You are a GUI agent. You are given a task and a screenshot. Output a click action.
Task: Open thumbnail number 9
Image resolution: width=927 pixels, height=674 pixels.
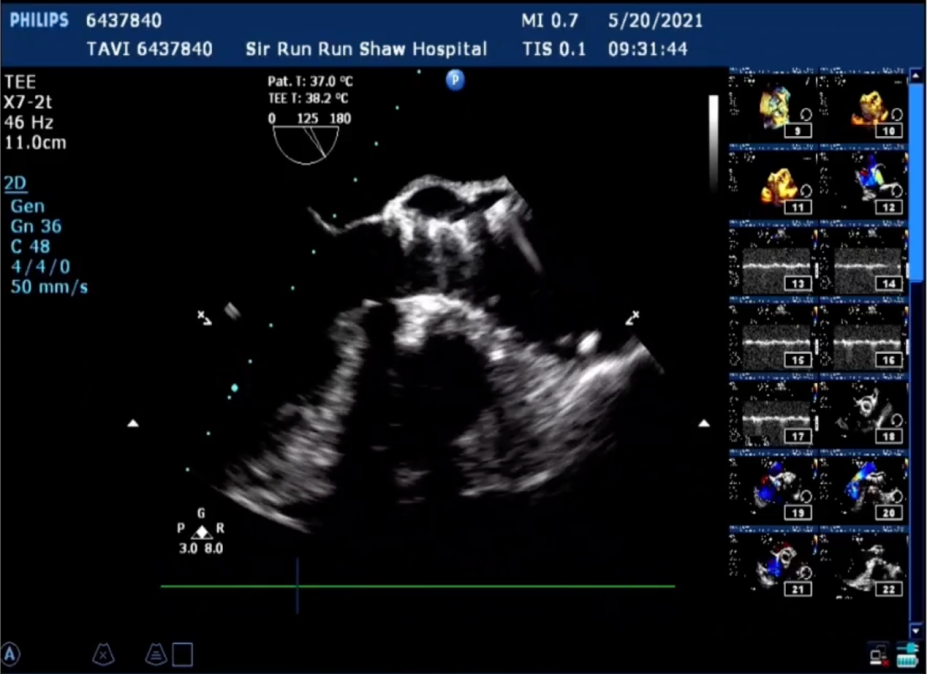[772, 106]
